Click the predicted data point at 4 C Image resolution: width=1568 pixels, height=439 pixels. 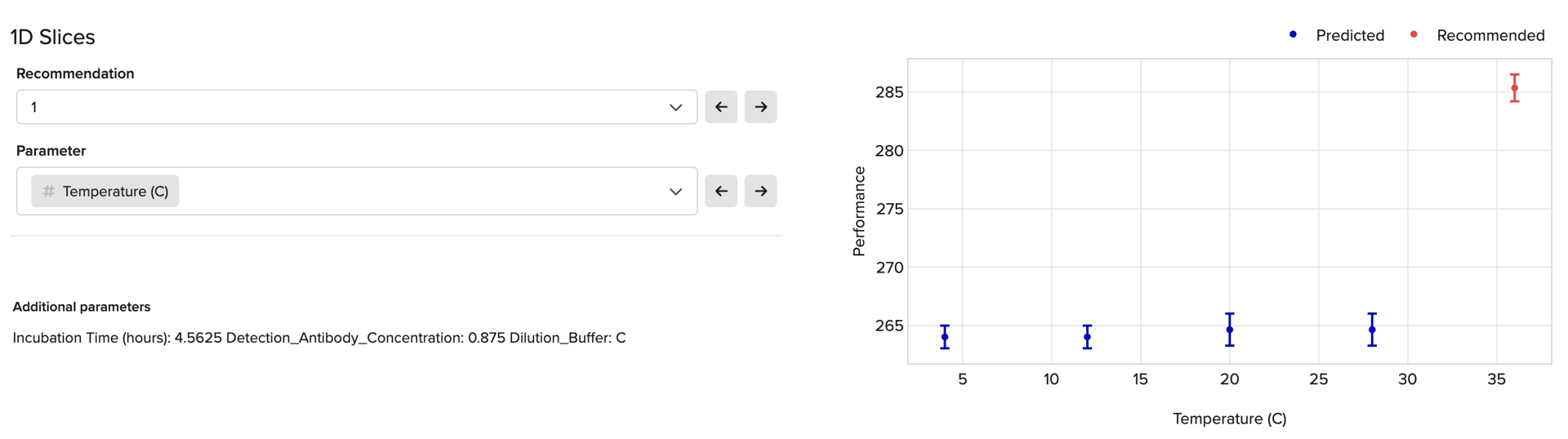(x=945, y=337)
